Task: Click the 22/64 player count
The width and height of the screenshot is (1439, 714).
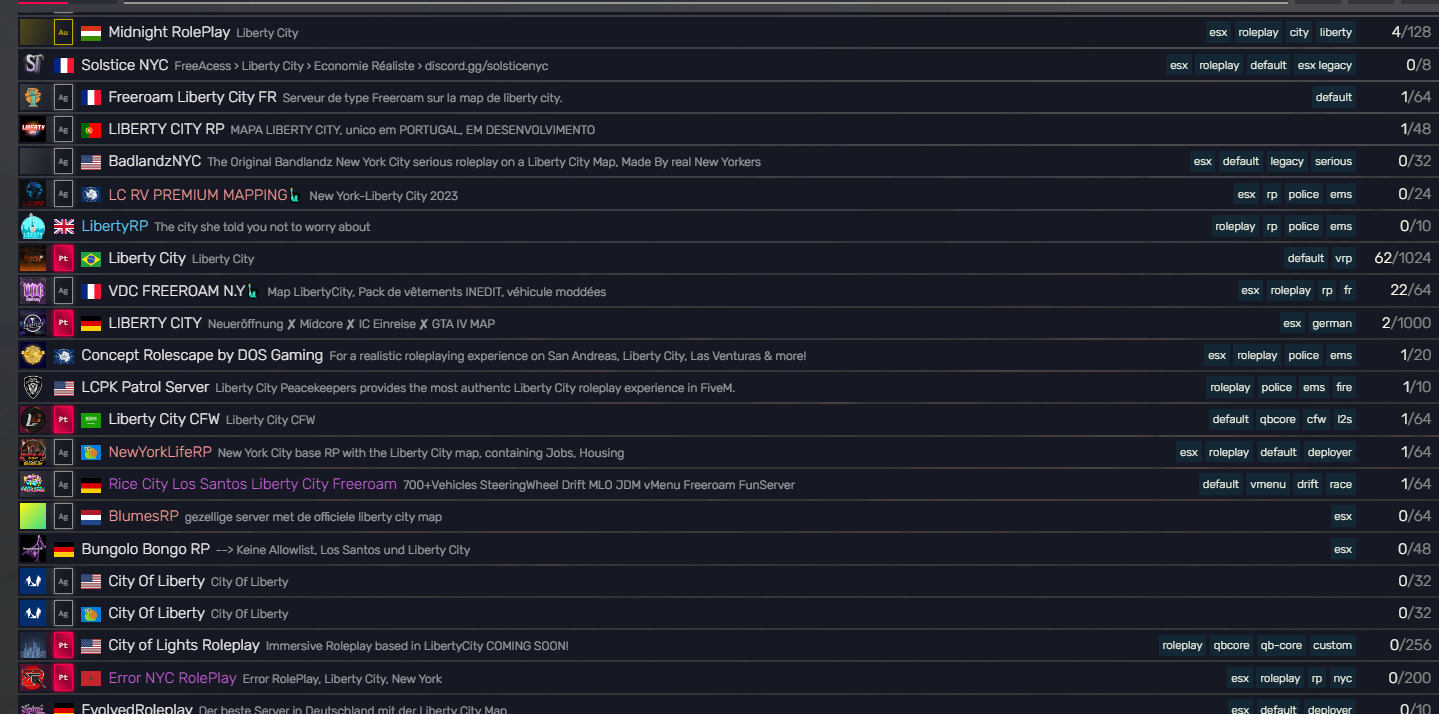Action: point(1411,290)
